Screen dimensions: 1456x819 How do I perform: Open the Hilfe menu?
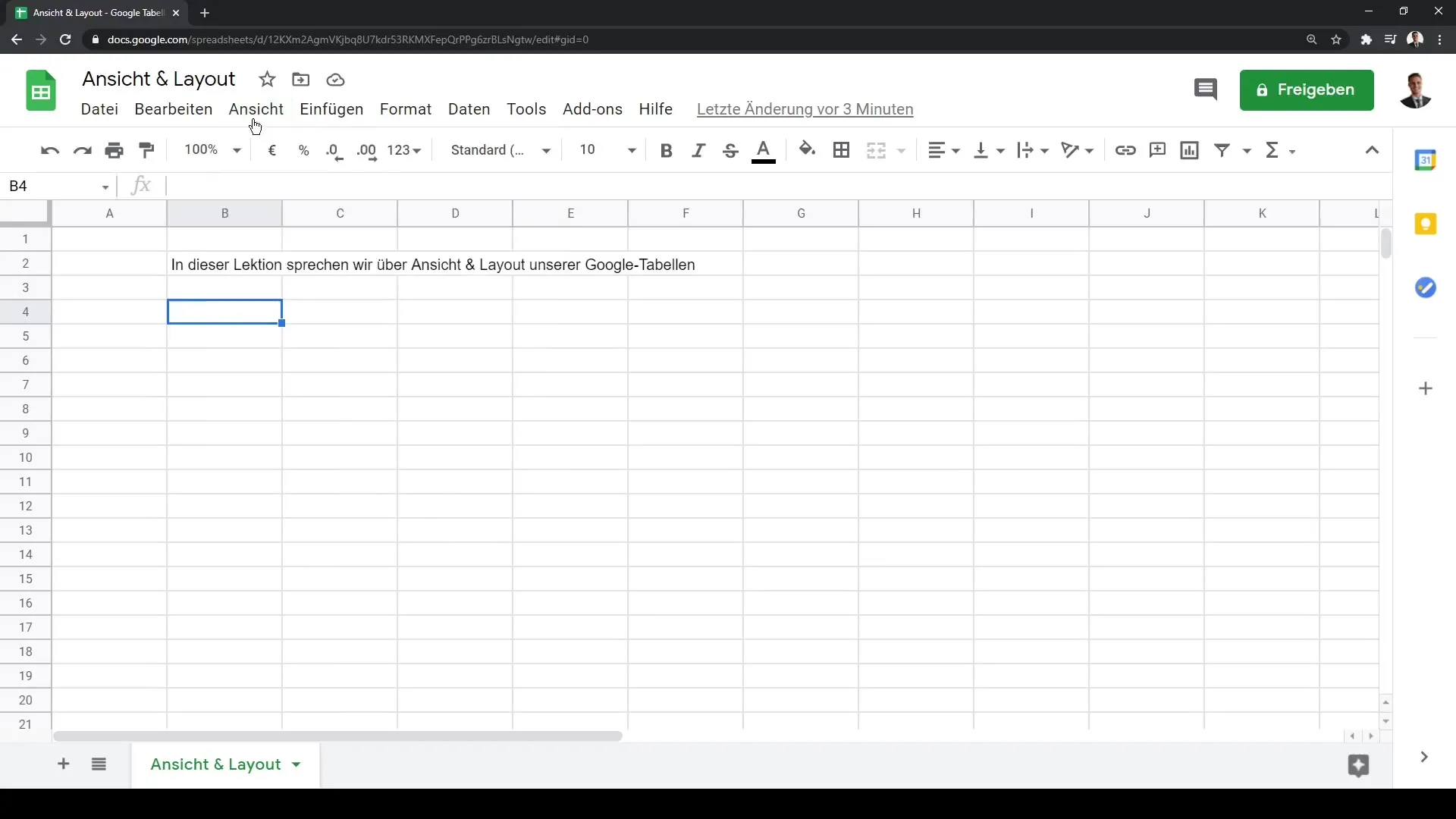pyautogui.click(x=655, y=109)
